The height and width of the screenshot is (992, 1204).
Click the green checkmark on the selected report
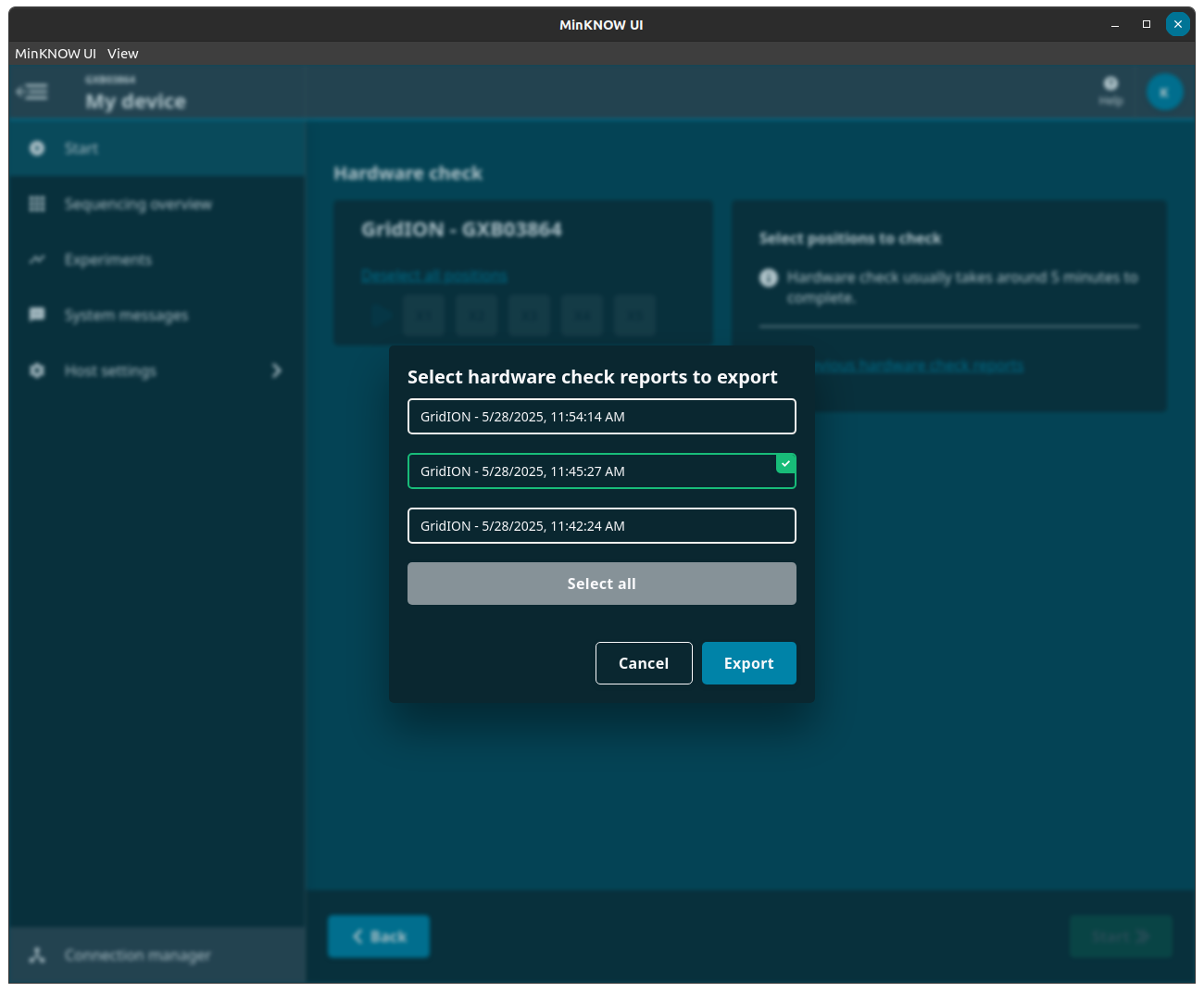pos(785,463)
